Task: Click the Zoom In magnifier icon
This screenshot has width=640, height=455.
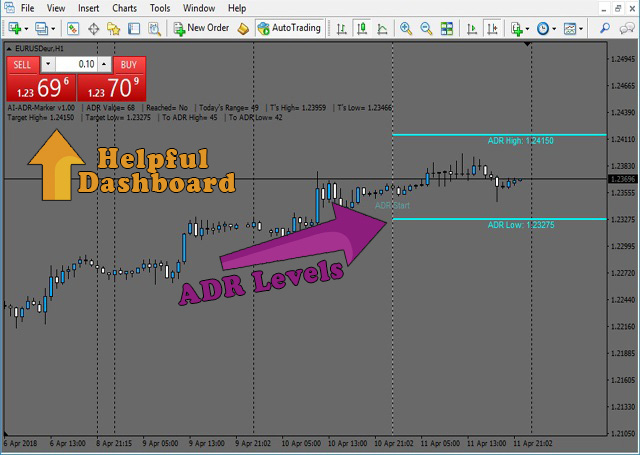Action: 405,28
